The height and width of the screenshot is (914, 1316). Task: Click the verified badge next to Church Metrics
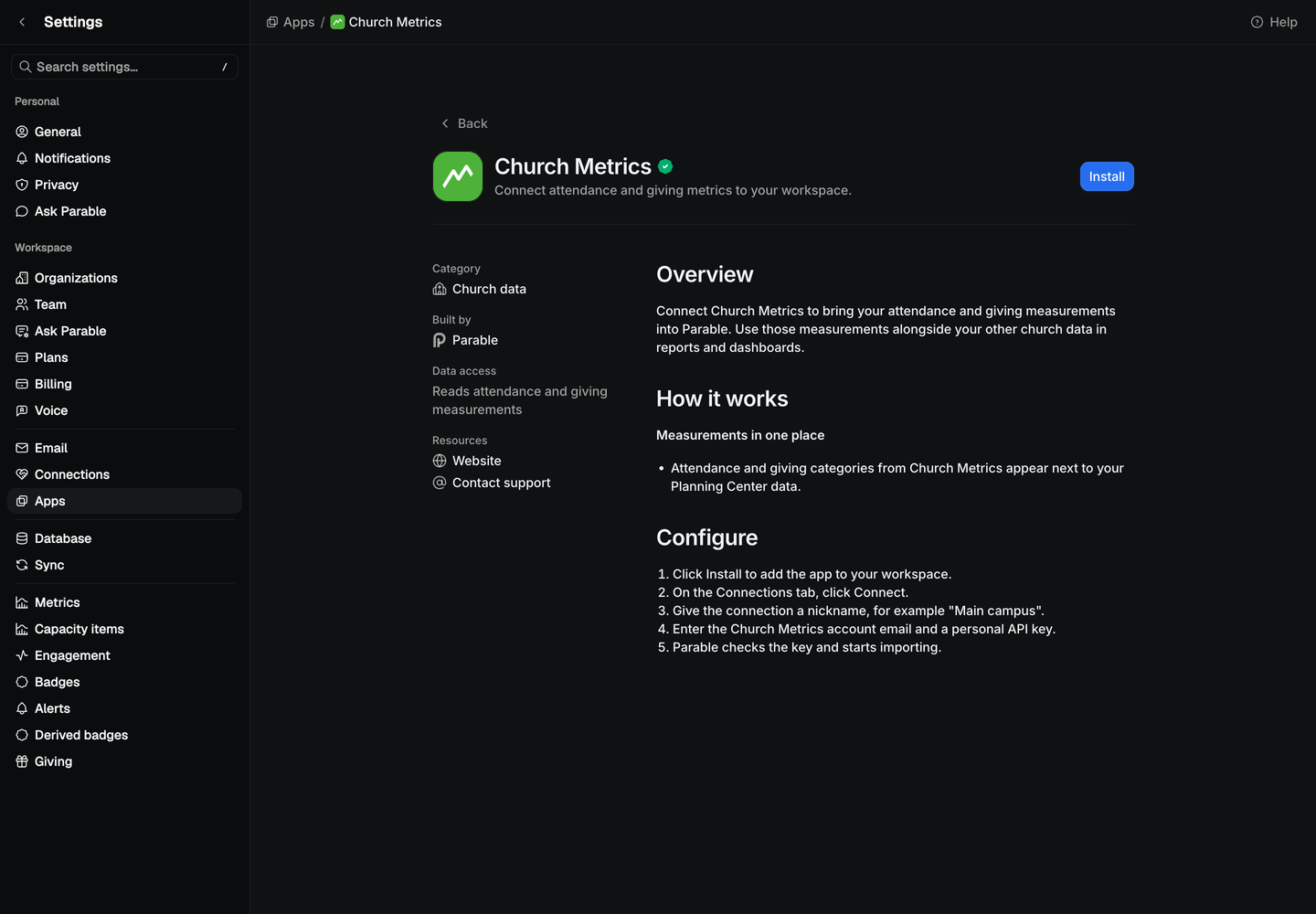click(x=665, y=166)
